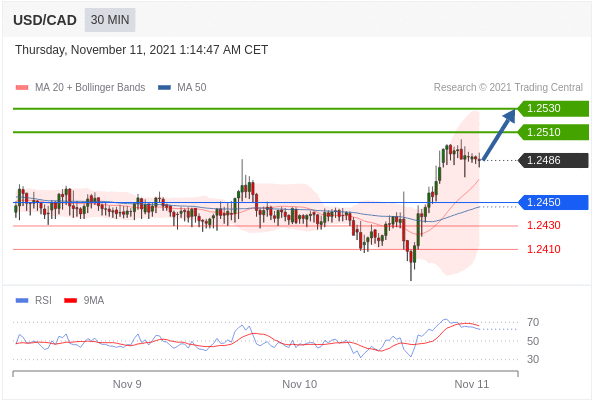Click the pink MA 20 legend swatch
Image resolution: width=593 pixels, height=402 pixels.
pos(22,88)
